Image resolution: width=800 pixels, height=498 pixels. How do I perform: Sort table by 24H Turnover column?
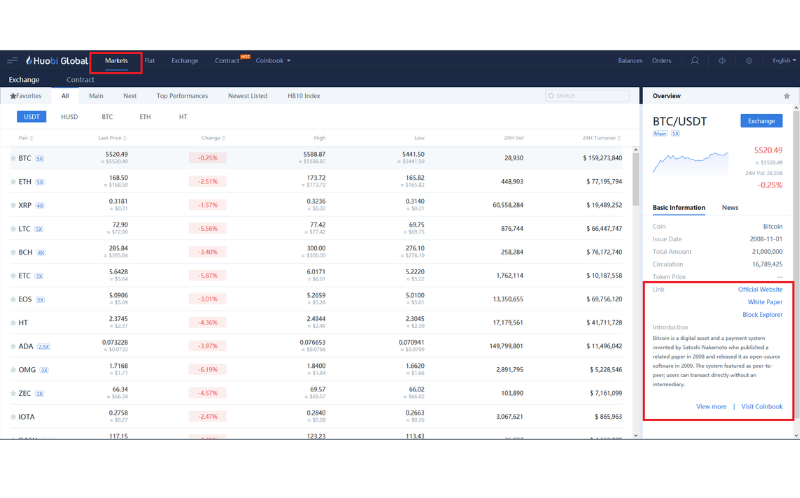[x=602, y=138]
